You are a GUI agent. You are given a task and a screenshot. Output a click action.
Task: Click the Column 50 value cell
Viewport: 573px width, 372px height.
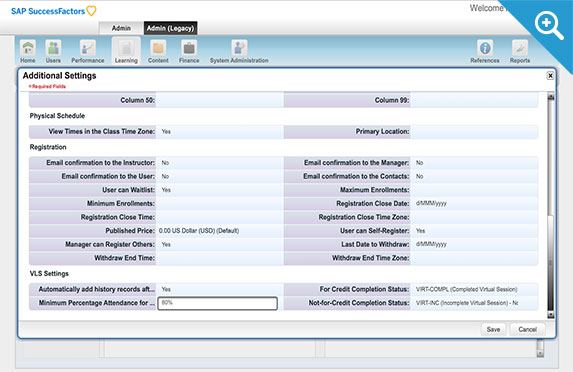tap(219, 100)
